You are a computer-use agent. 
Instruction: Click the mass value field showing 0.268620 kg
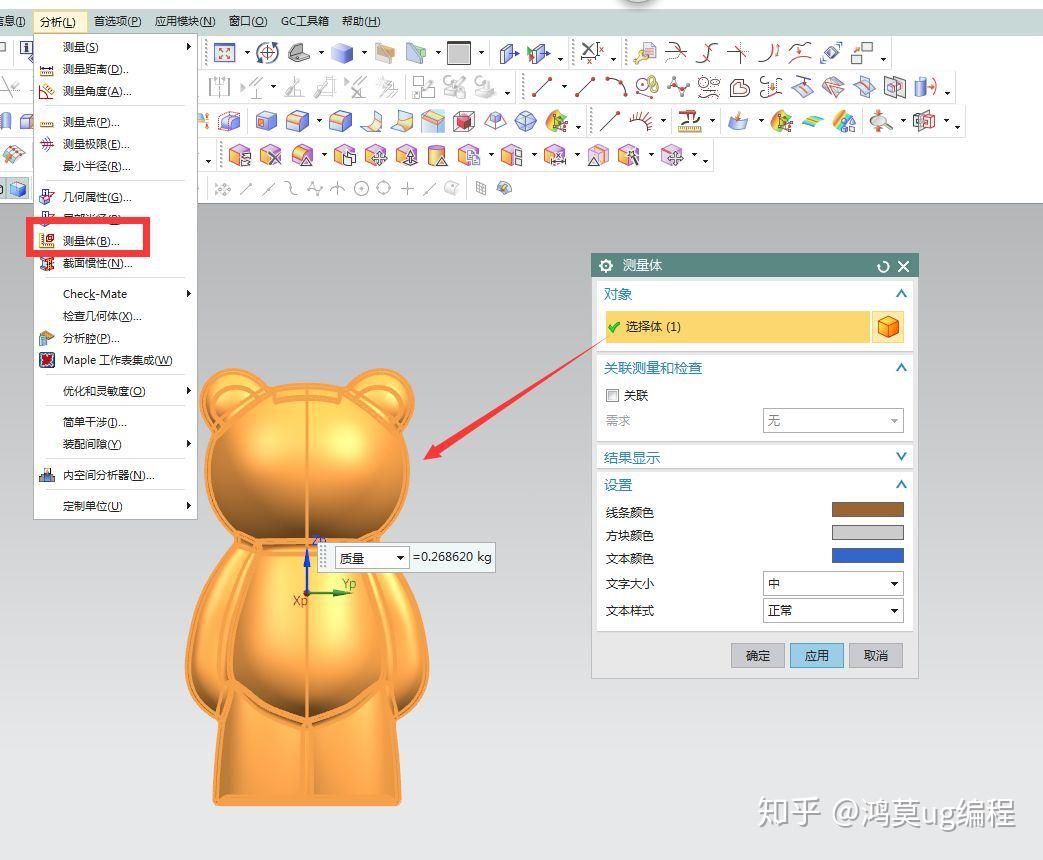pyautogui.click(x=452, y=557)
